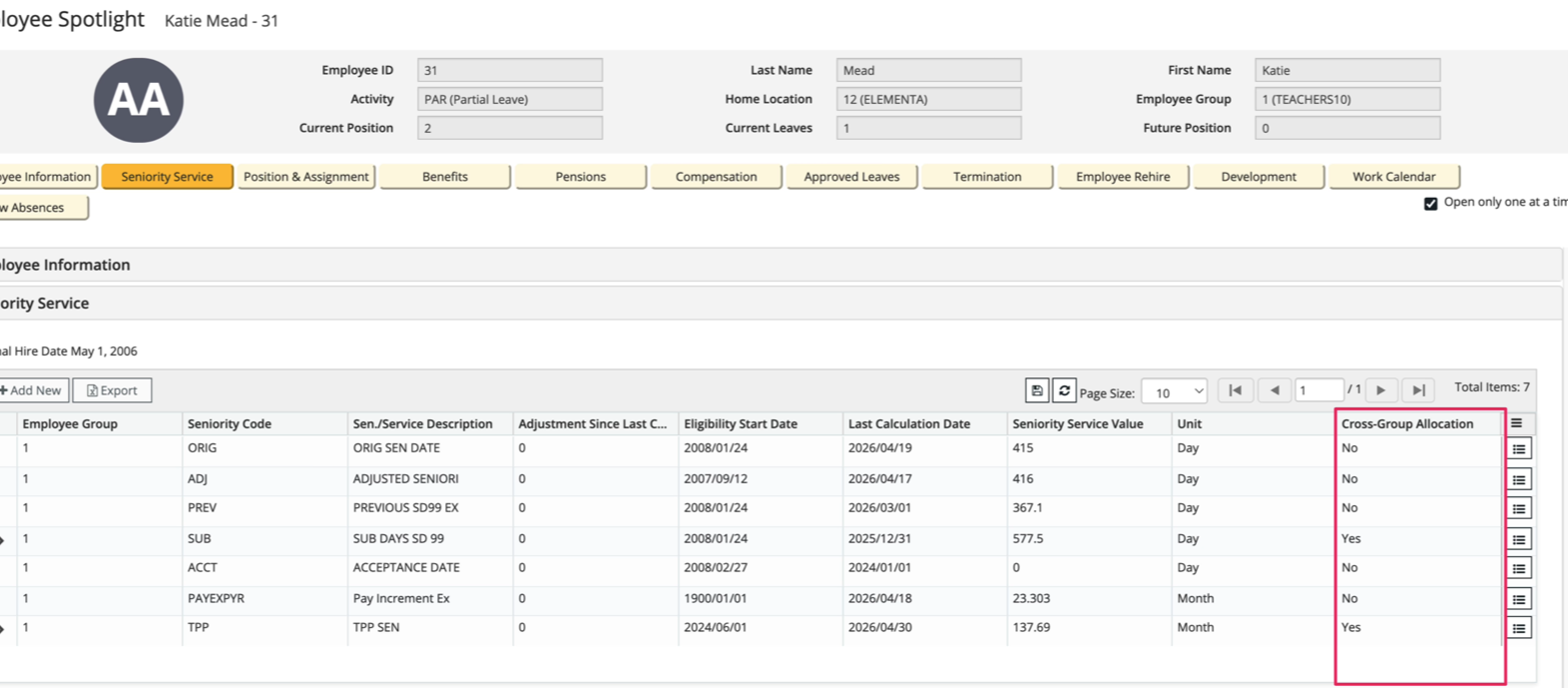Expand the Employee Information section header
This screenshot has height=688, width=1568.
tap(781, 265)
